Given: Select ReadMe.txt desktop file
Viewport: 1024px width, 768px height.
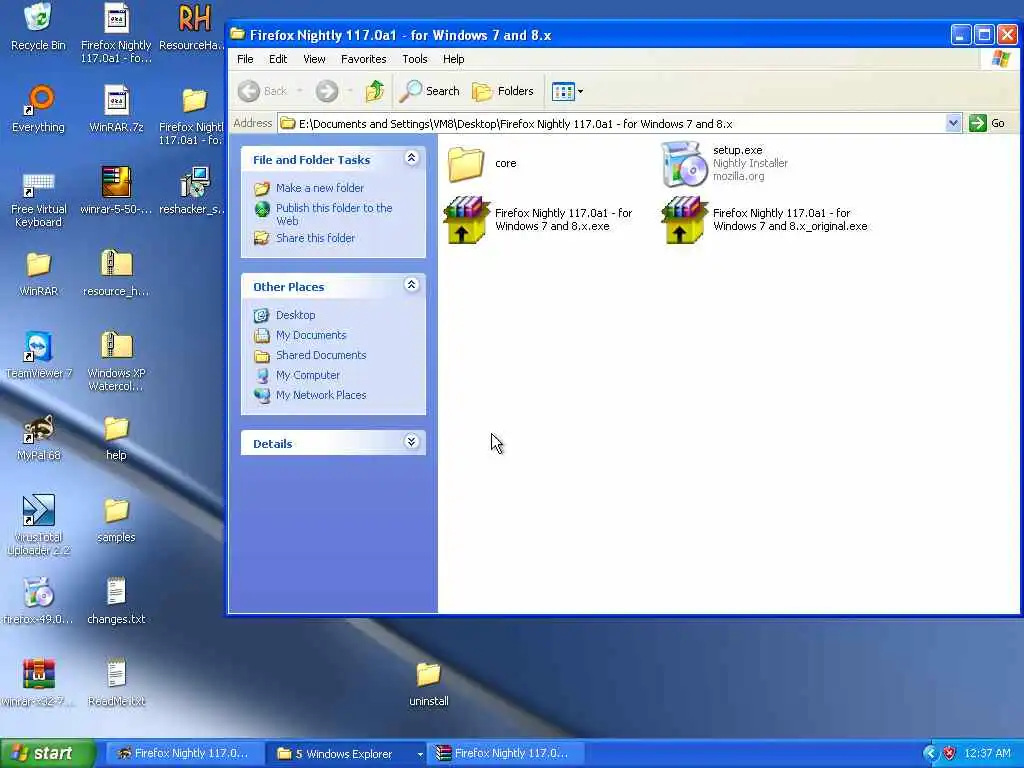Looking at the screenshot, I should coord(116,683).
